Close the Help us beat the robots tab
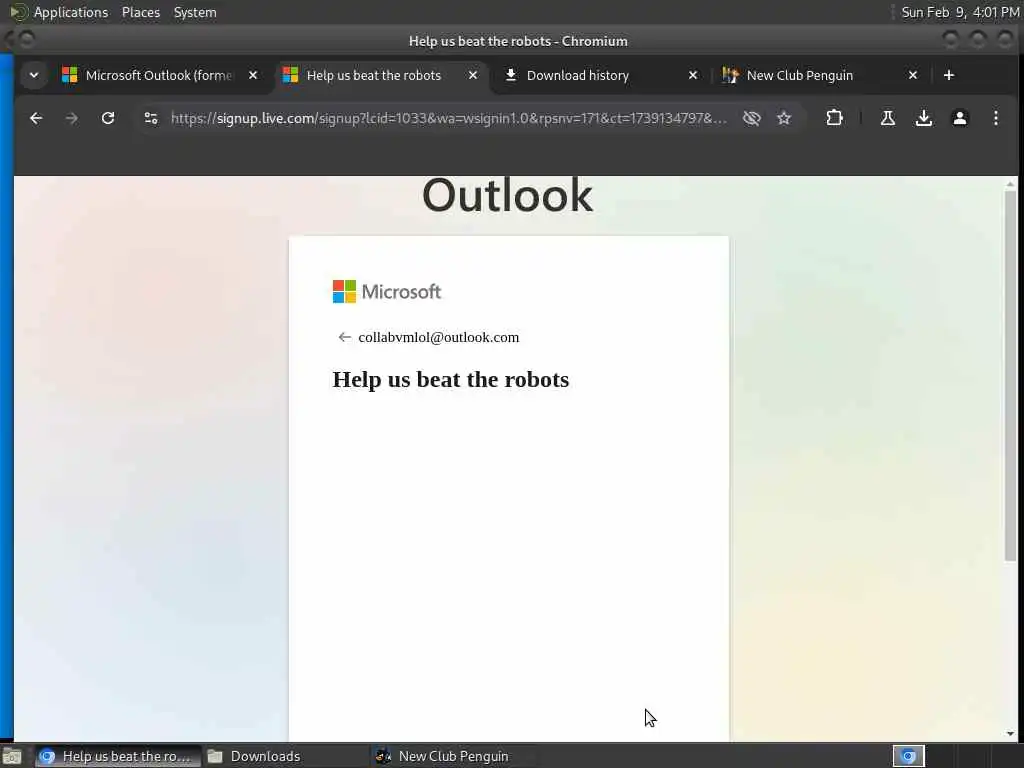Screen dimensions: 1024x768 click(473, 75)
